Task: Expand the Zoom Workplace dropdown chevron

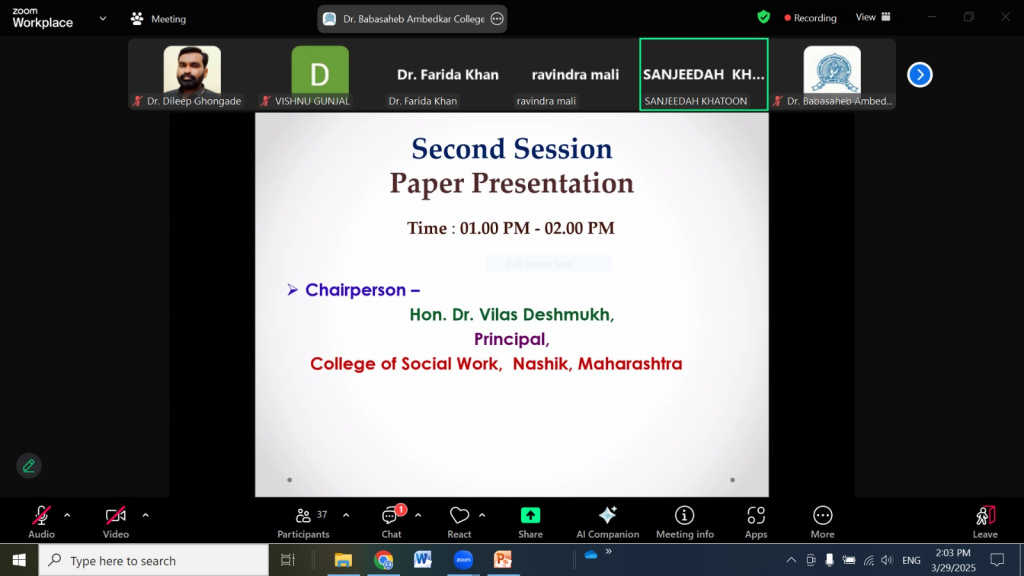Action: click(x=102, y=18)
